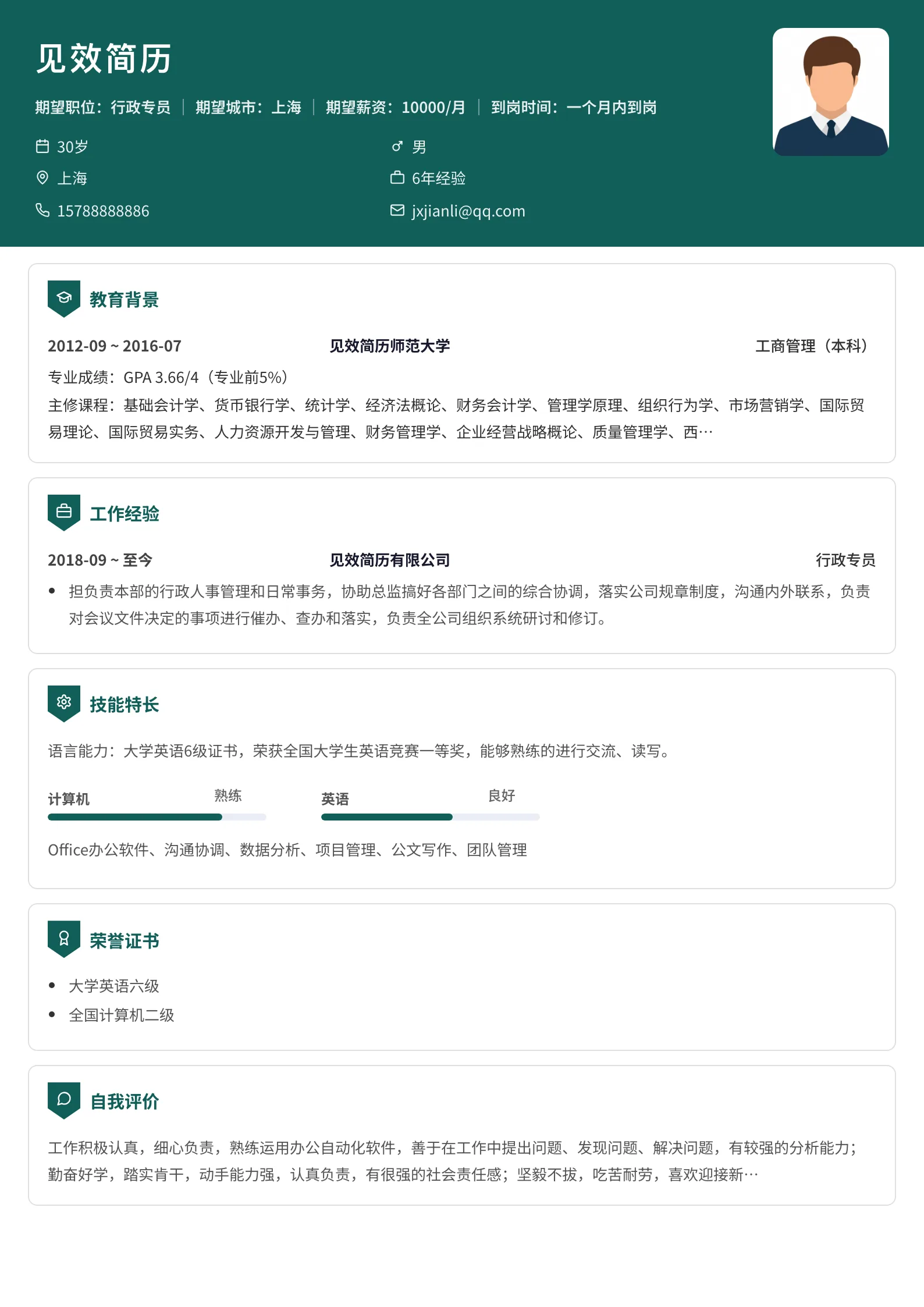924x1307 pixels.
Task: Select the 教育背景 section heading
Action: point(125,300)
